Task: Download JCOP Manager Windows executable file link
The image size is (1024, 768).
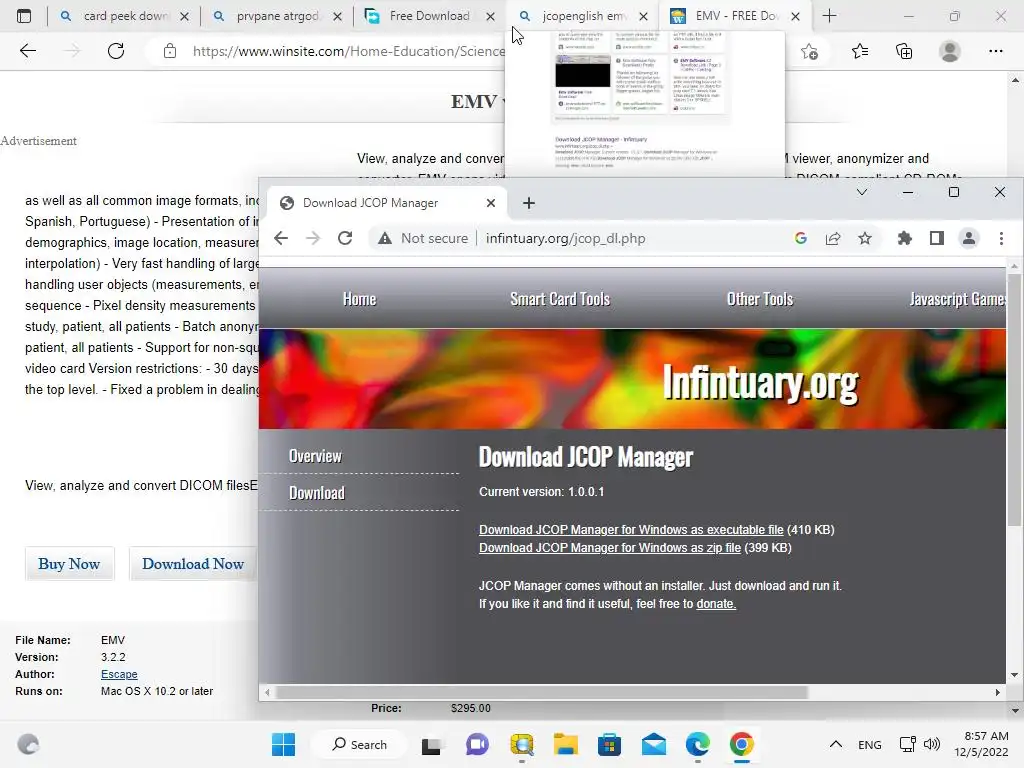Action: [x=631, y=530]
